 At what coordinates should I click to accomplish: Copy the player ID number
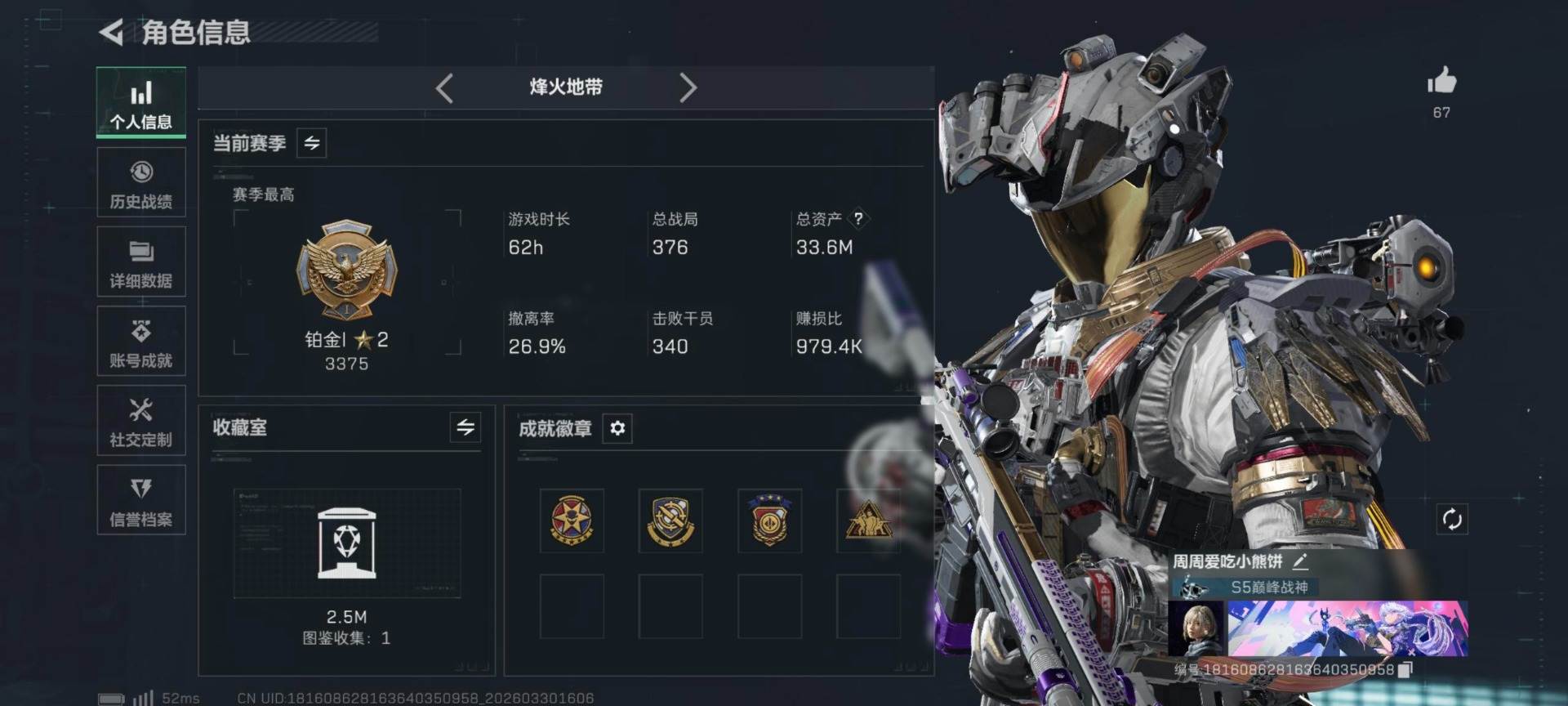click(x=1405, y=670)
